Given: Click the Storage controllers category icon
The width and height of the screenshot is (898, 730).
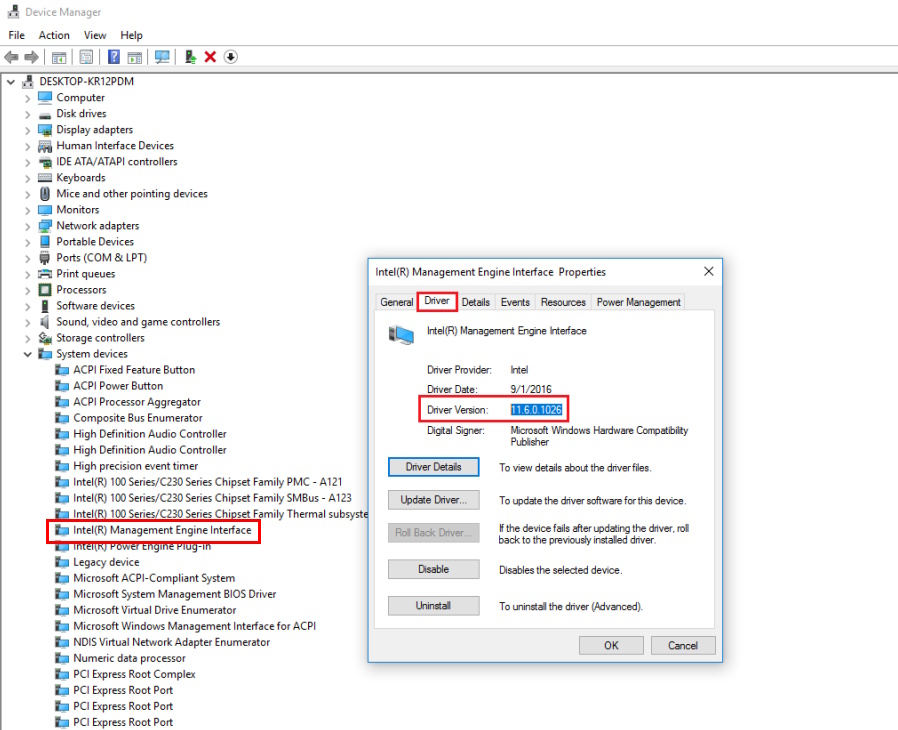Looking at the screenshot, I should pos(45,338).
